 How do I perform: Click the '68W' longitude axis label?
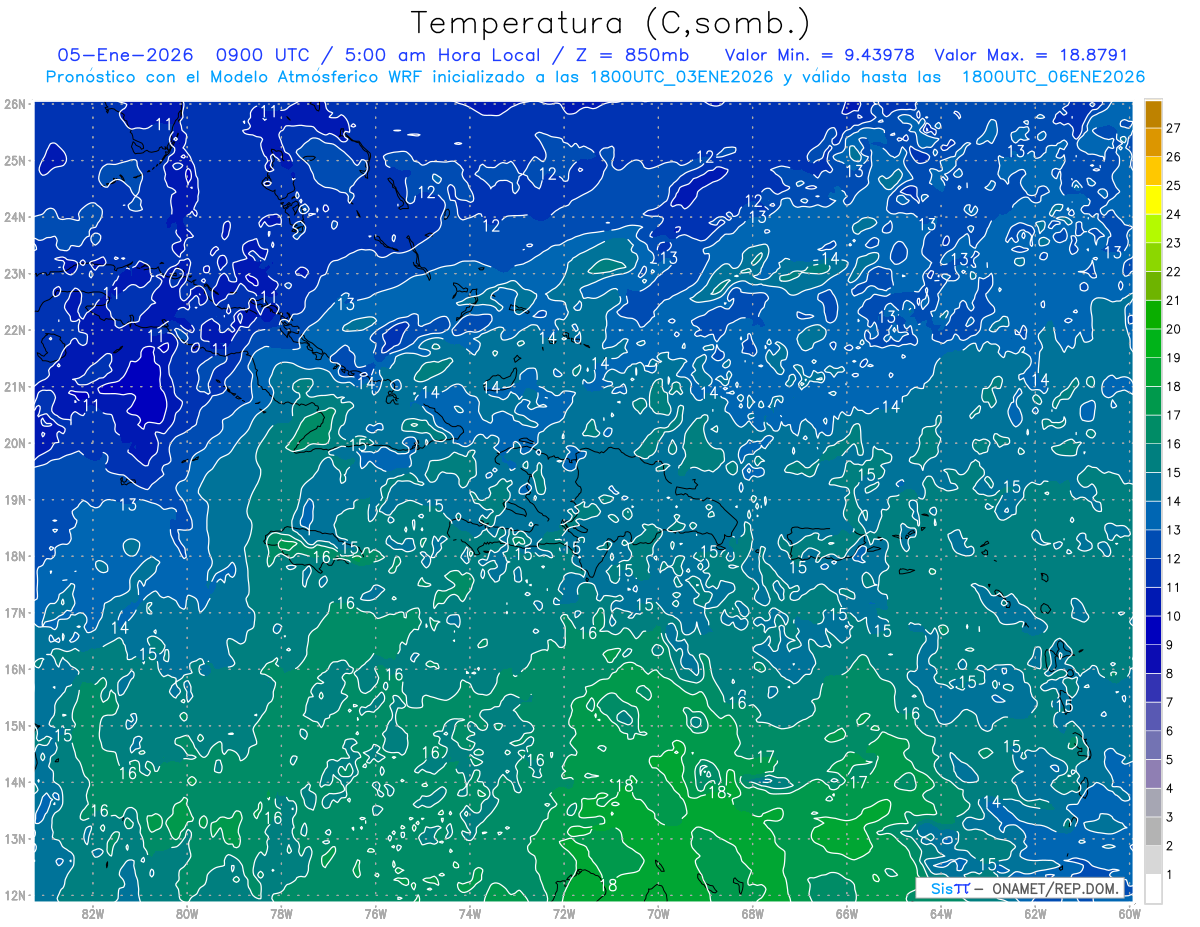pyautogui.click(x=752, y=913)
